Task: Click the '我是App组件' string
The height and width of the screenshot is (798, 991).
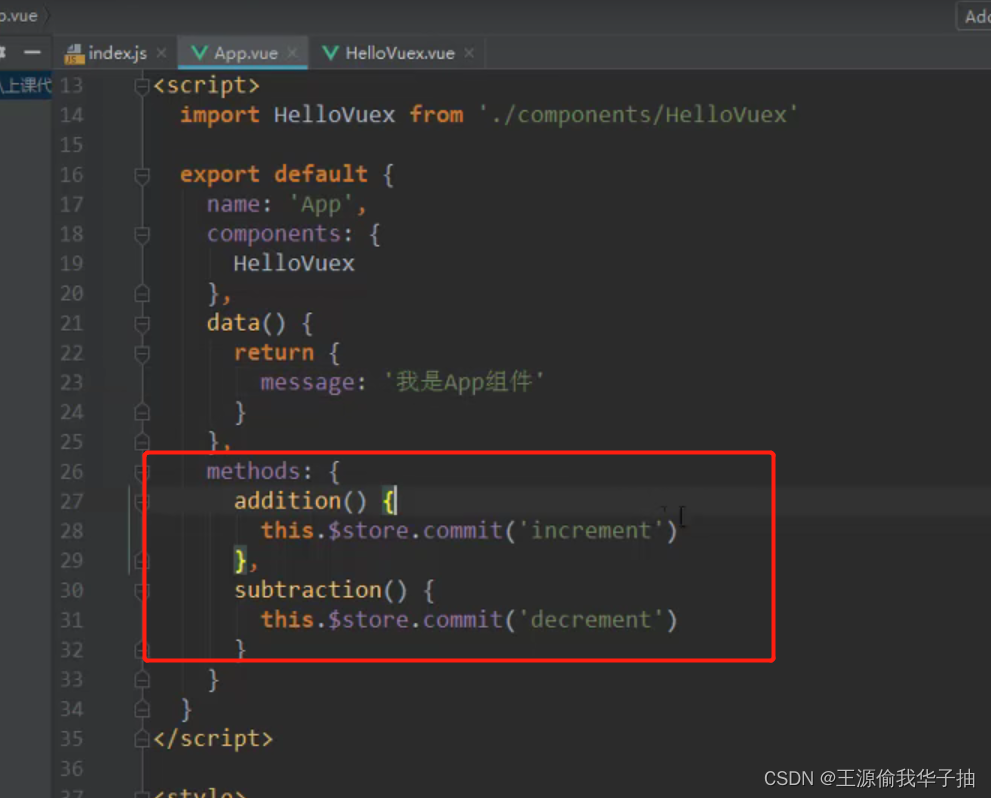Action: click(x=464, y=382)
